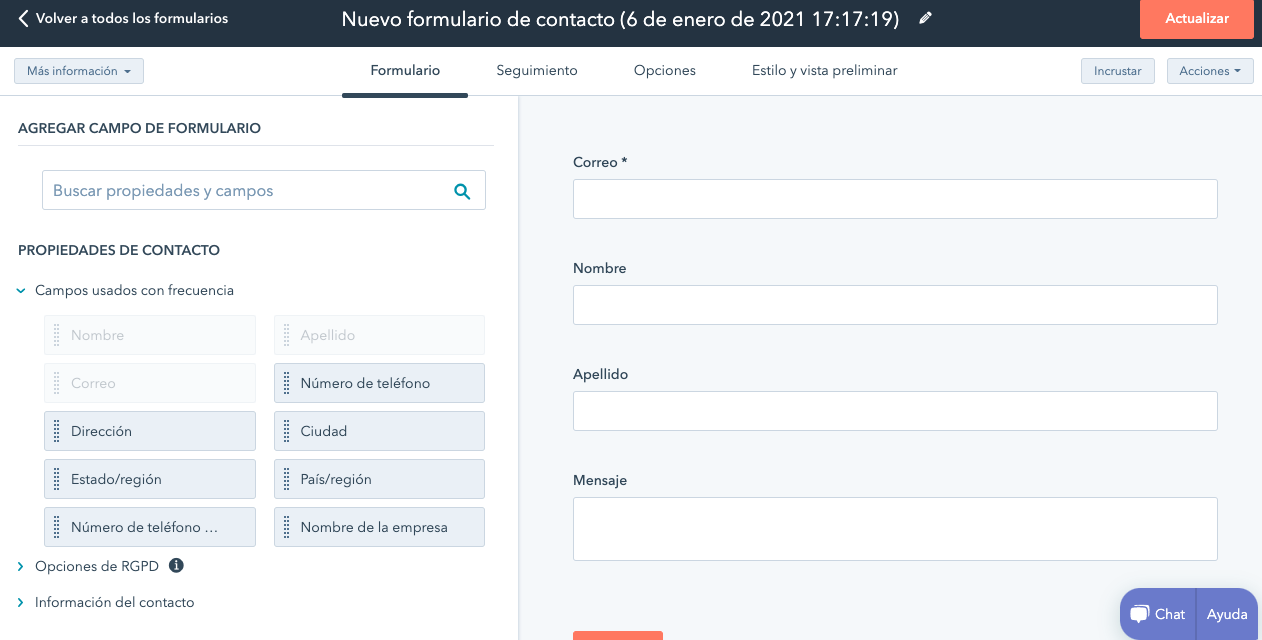The width and height of the screenshot is (1262, 640).
Task: Select the País/región field chip
Action: click(x=379, y=479)
